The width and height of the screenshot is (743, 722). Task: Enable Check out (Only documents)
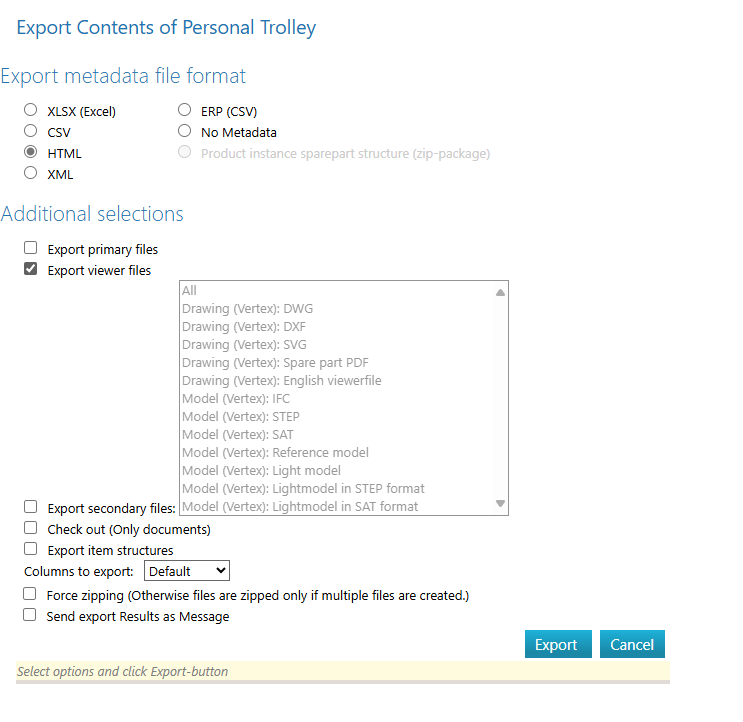tap(31, 528)
